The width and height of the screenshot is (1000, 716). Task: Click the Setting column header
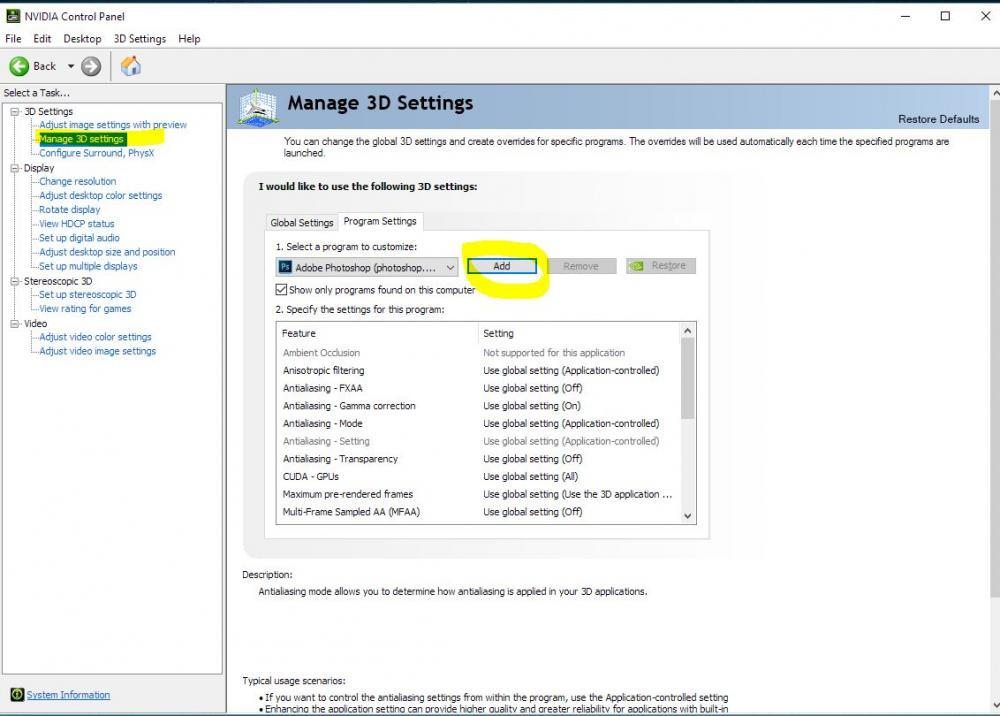579,333
